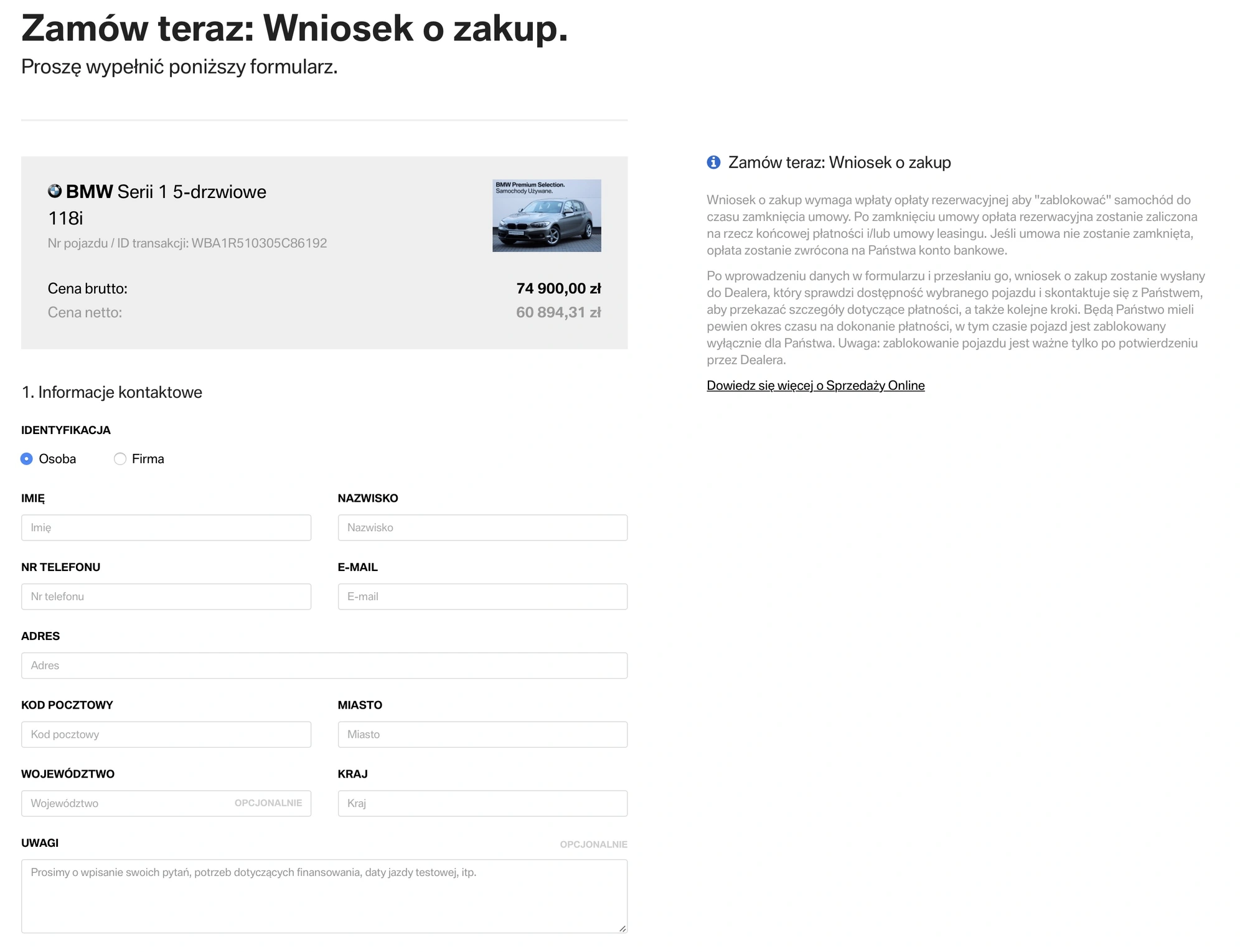The height and width of the screenshot is (952, 1245).
Task: Click the 118i model text
Action: coord(65,219)
